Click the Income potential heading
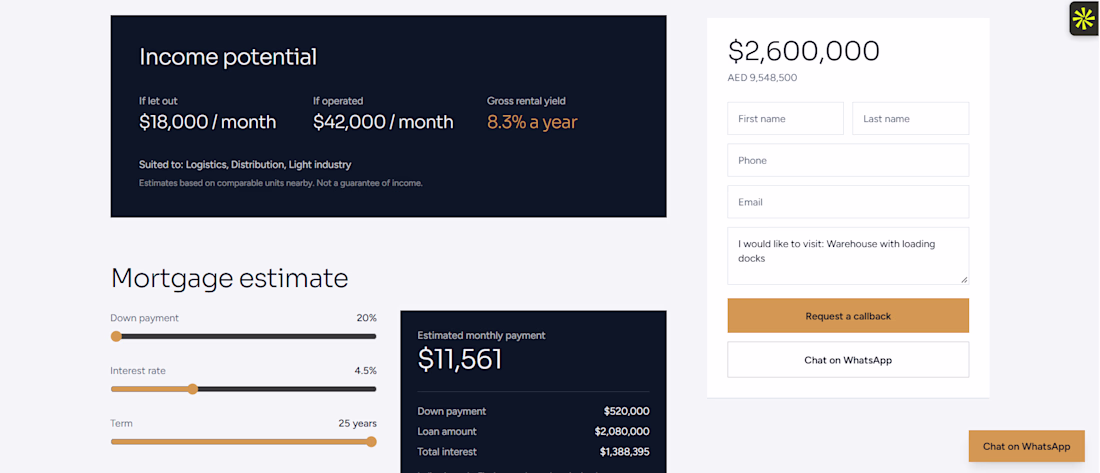 pyautogui.click(x=228, y=57)
